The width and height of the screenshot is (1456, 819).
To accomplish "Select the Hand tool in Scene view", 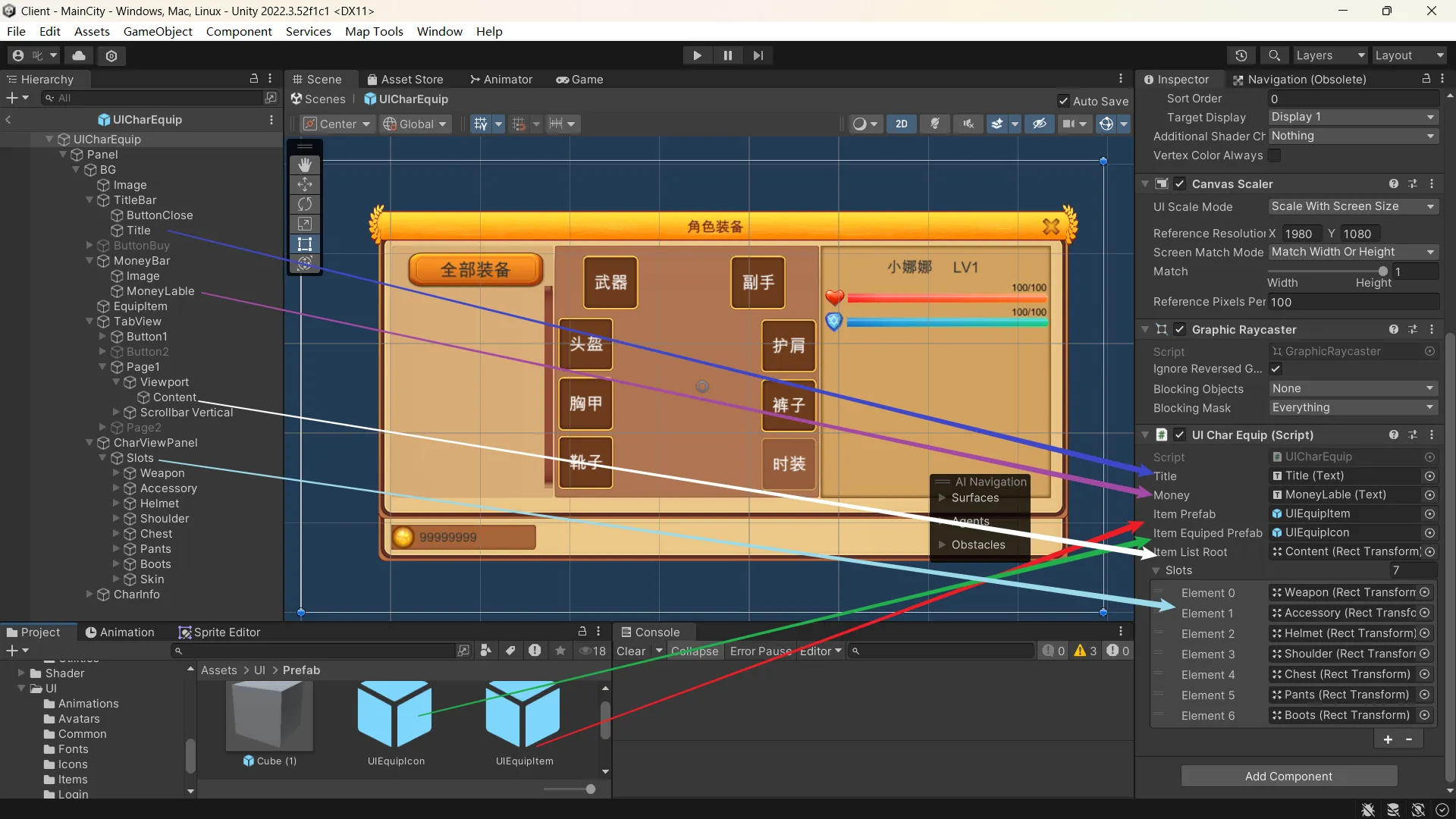I will point(305,165).
